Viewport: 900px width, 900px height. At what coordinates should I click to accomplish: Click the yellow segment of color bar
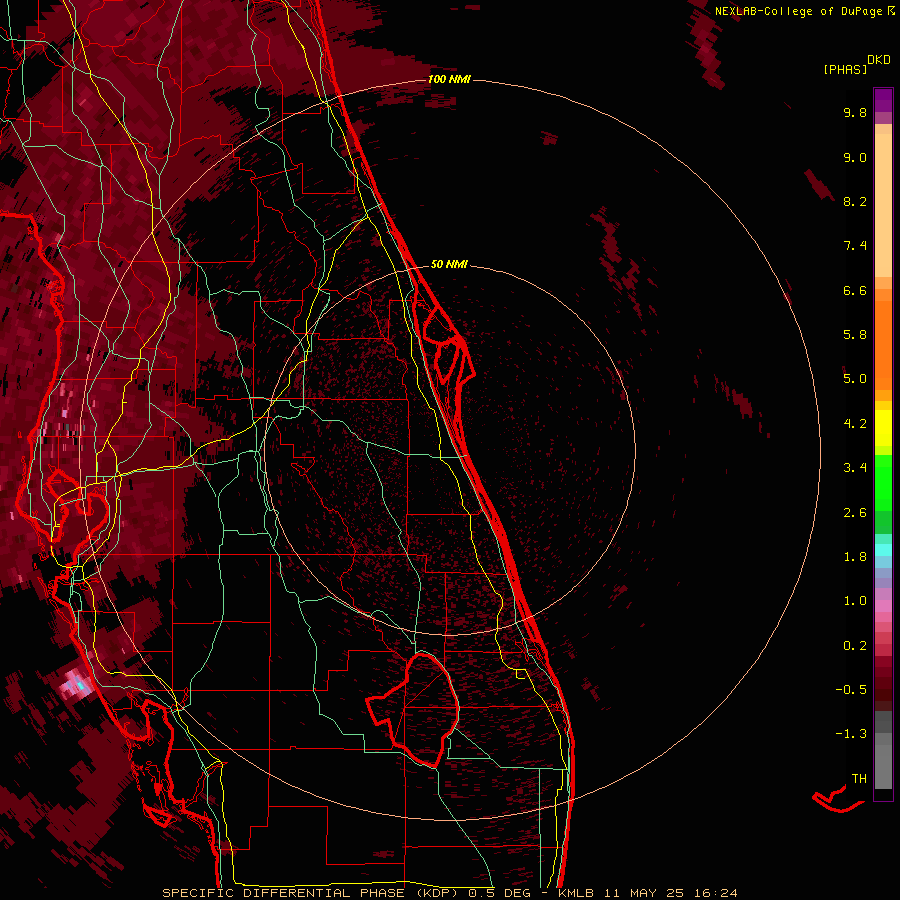coord(883,428)
